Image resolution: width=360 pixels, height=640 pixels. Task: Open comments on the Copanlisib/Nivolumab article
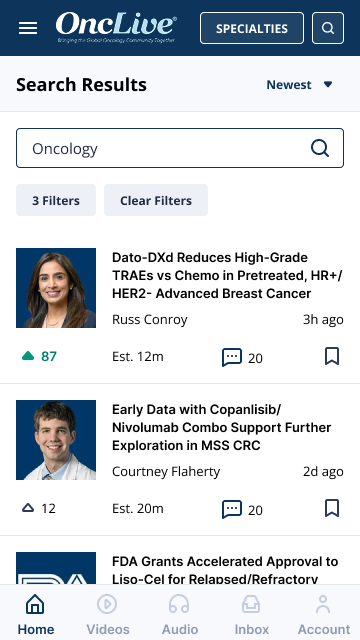coord(232,509)
